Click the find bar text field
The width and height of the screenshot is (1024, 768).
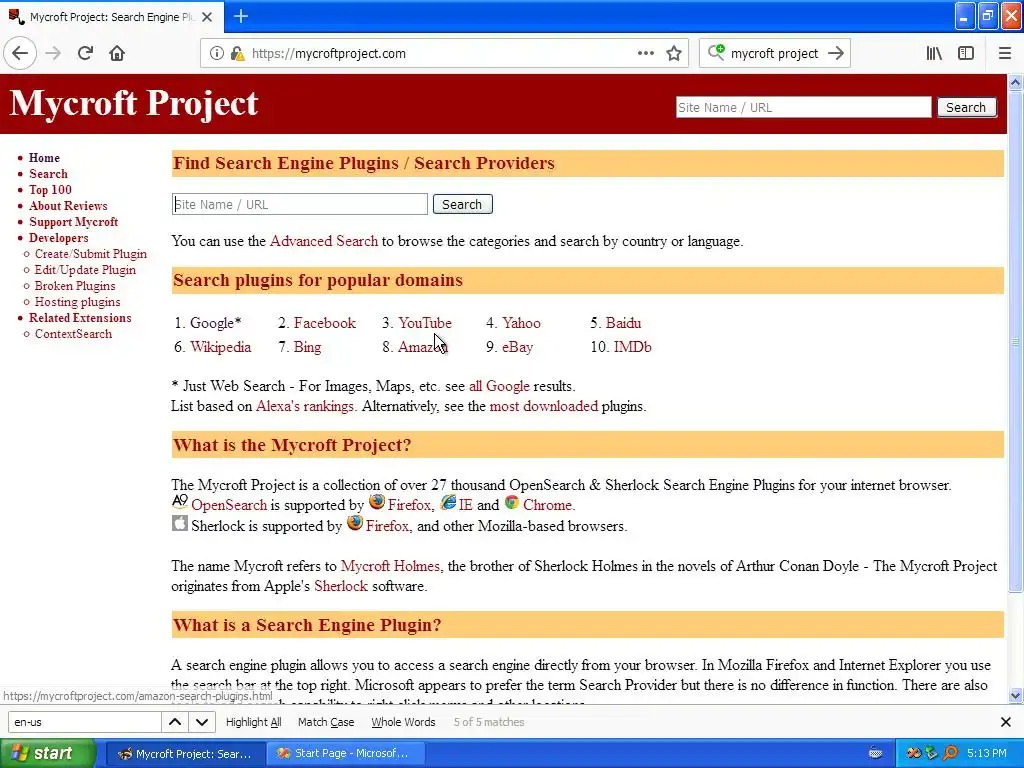(x=85, y=722)
